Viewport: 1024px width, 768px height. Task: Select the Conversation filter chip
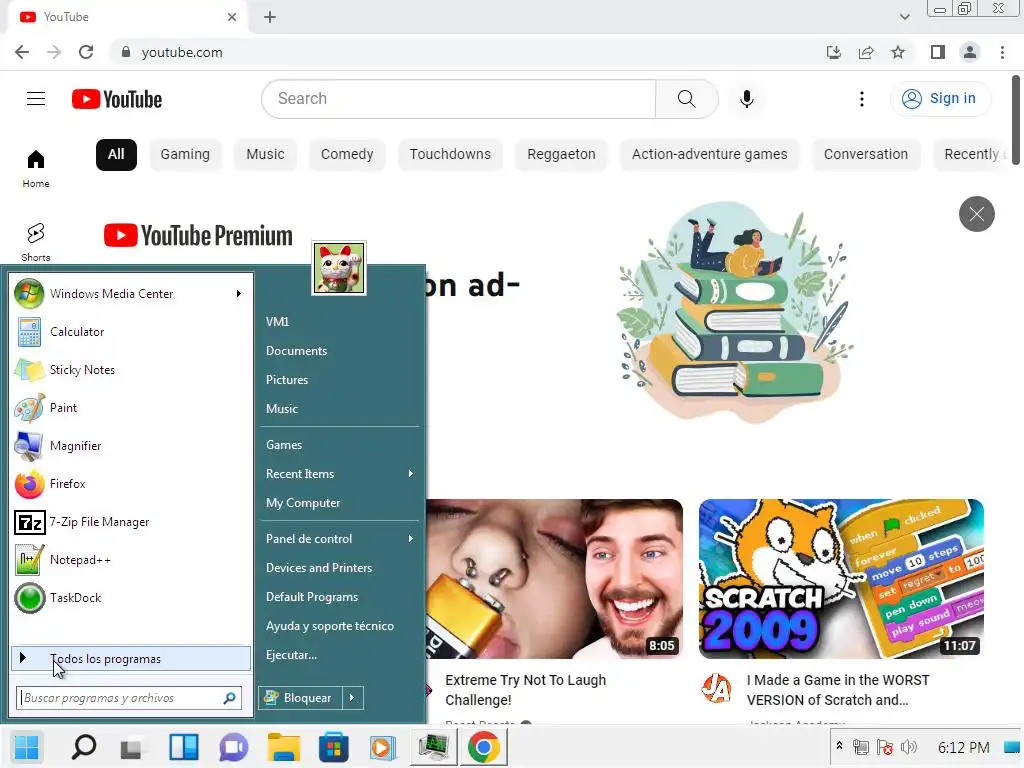[865, 155]
